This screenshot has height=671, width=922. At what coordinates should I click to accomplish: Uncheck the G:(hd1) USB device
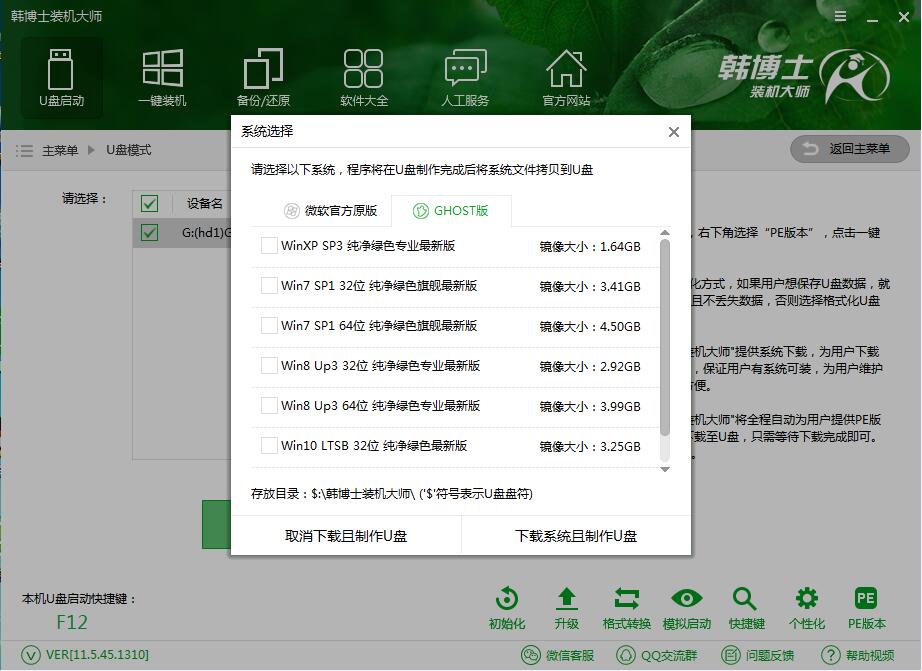[x=150, y=232]
